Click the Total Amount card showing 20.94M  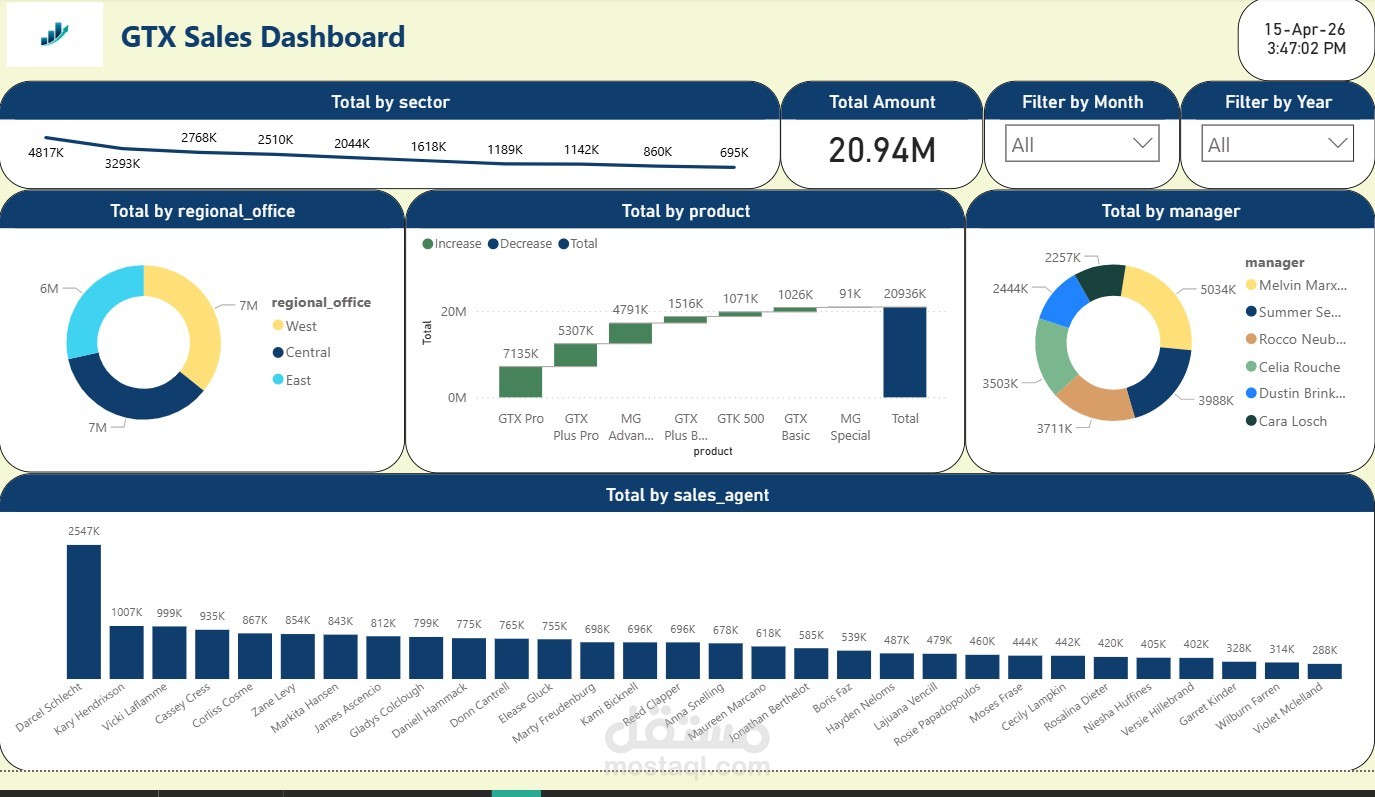click(x=881, y=150)
